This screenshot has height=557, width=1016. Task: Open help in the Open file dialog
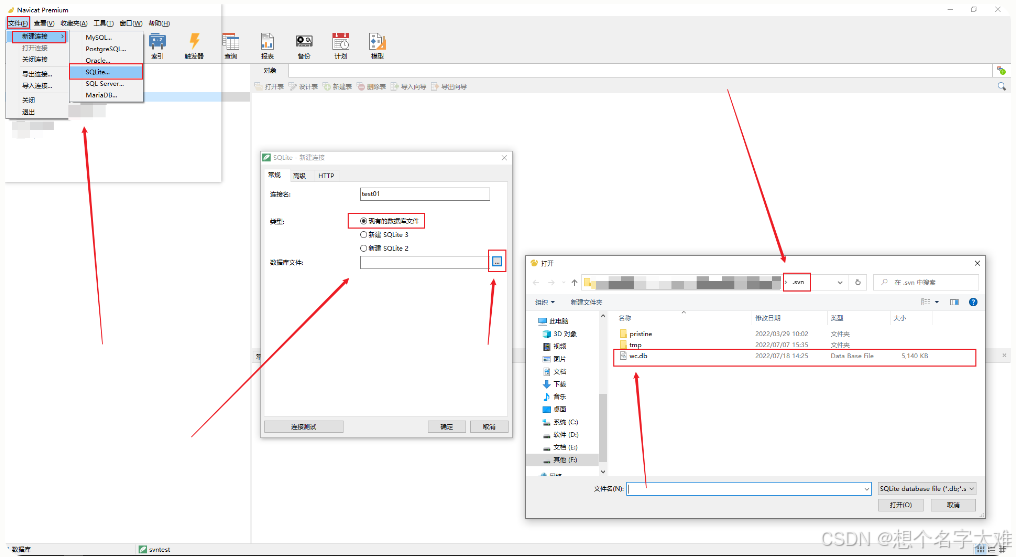point(973,302)
